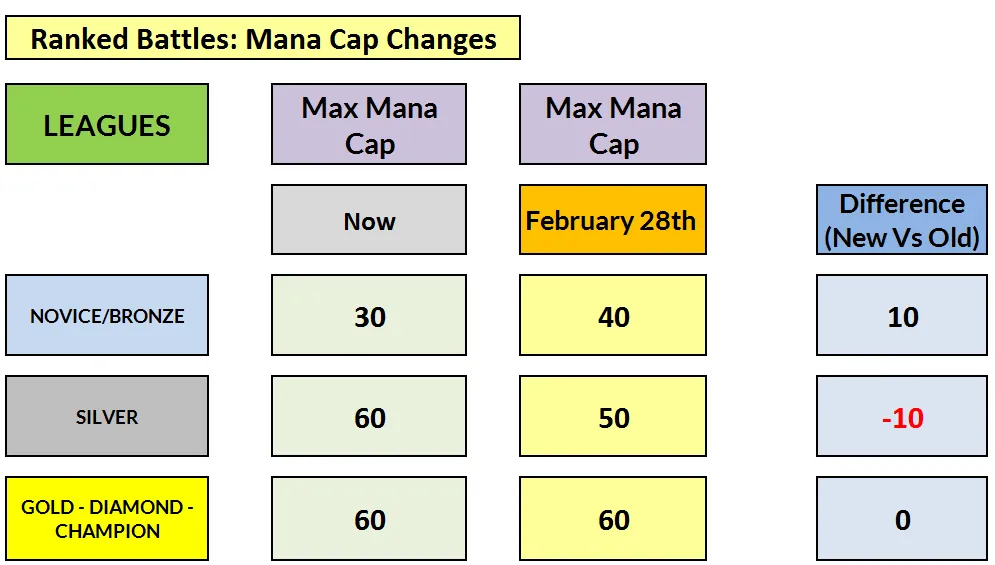
Task: Click the gray SILVER league row label
Action: point(107,417)
